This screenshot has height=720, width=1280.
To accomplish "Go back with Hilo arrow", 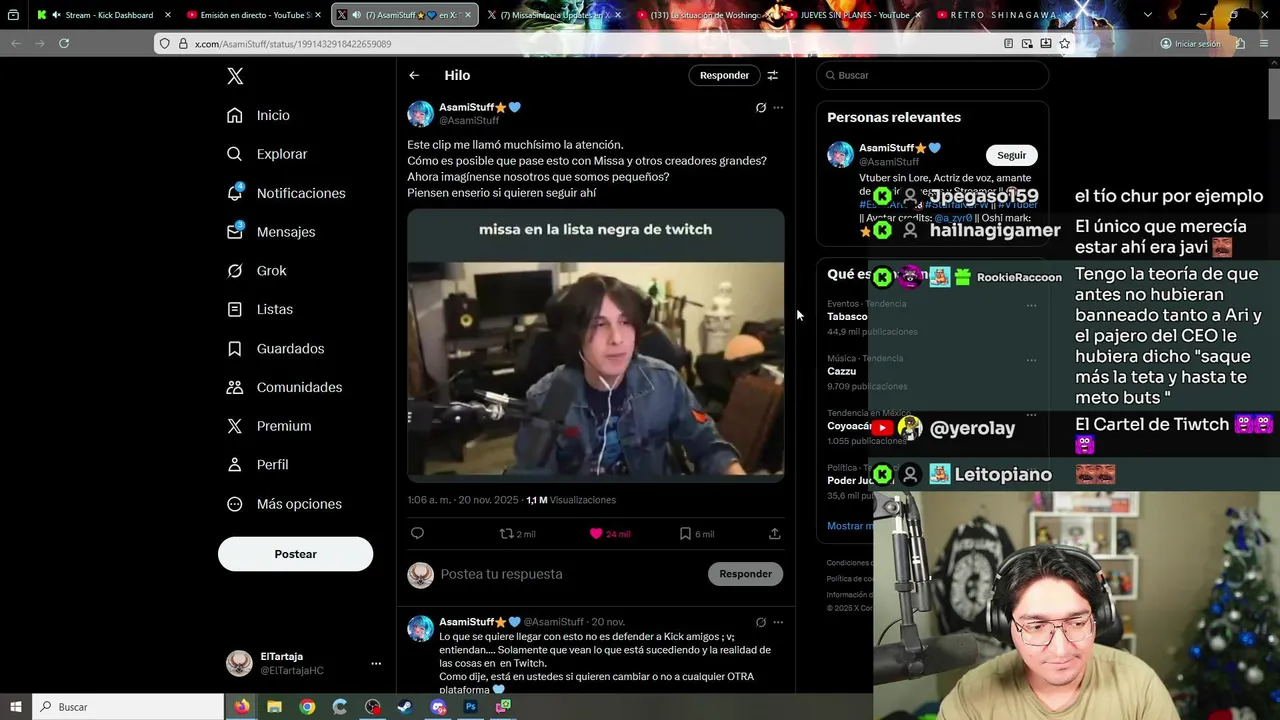I will point(414,75).
